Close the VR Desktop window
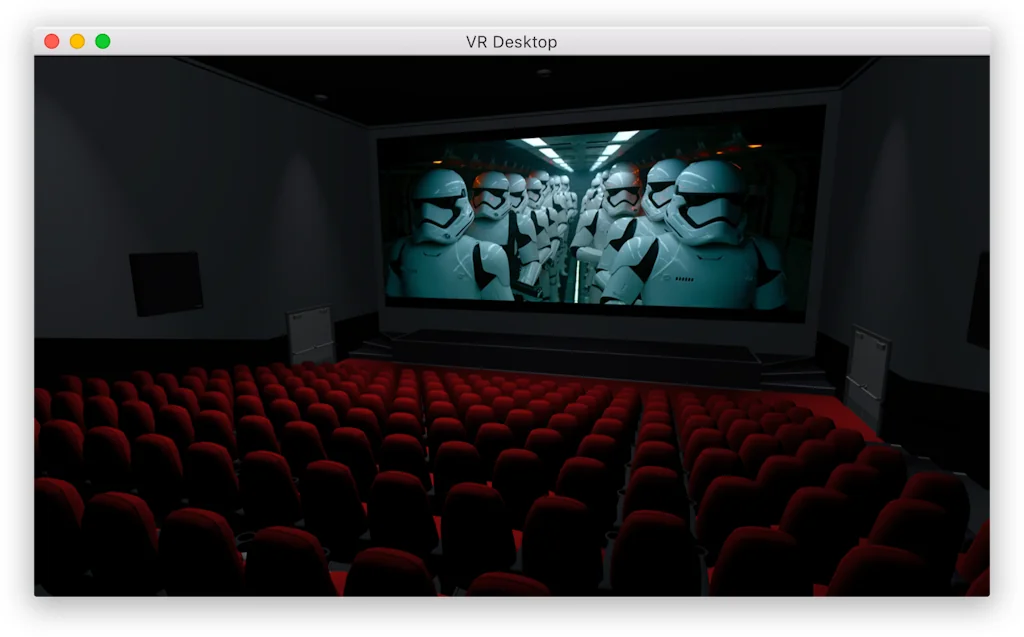The width and height of the screenshot is (1024, 637). (52, 41)
